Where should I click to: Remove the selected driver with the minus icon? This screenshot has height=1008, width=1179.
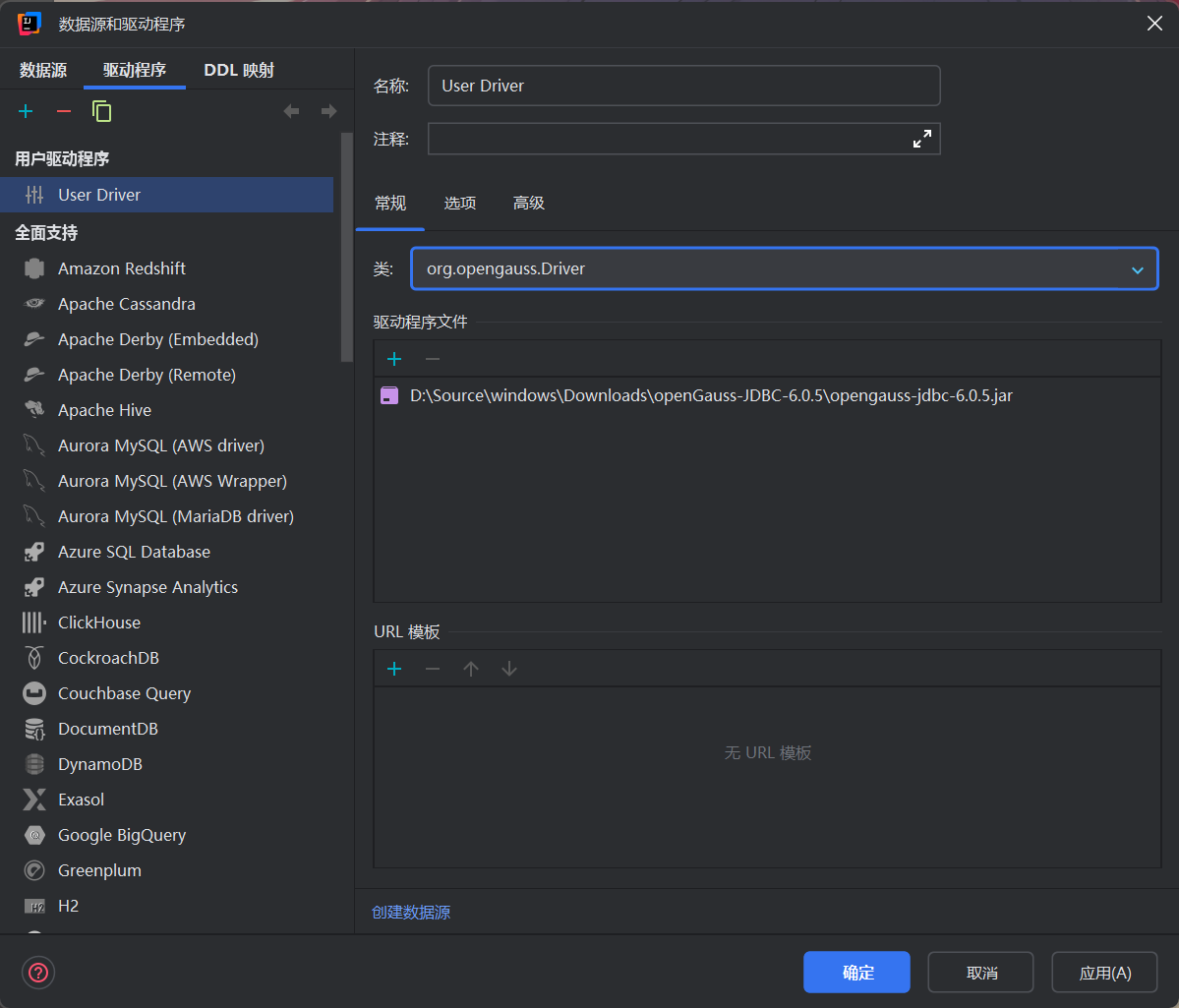tap(64, 111)
